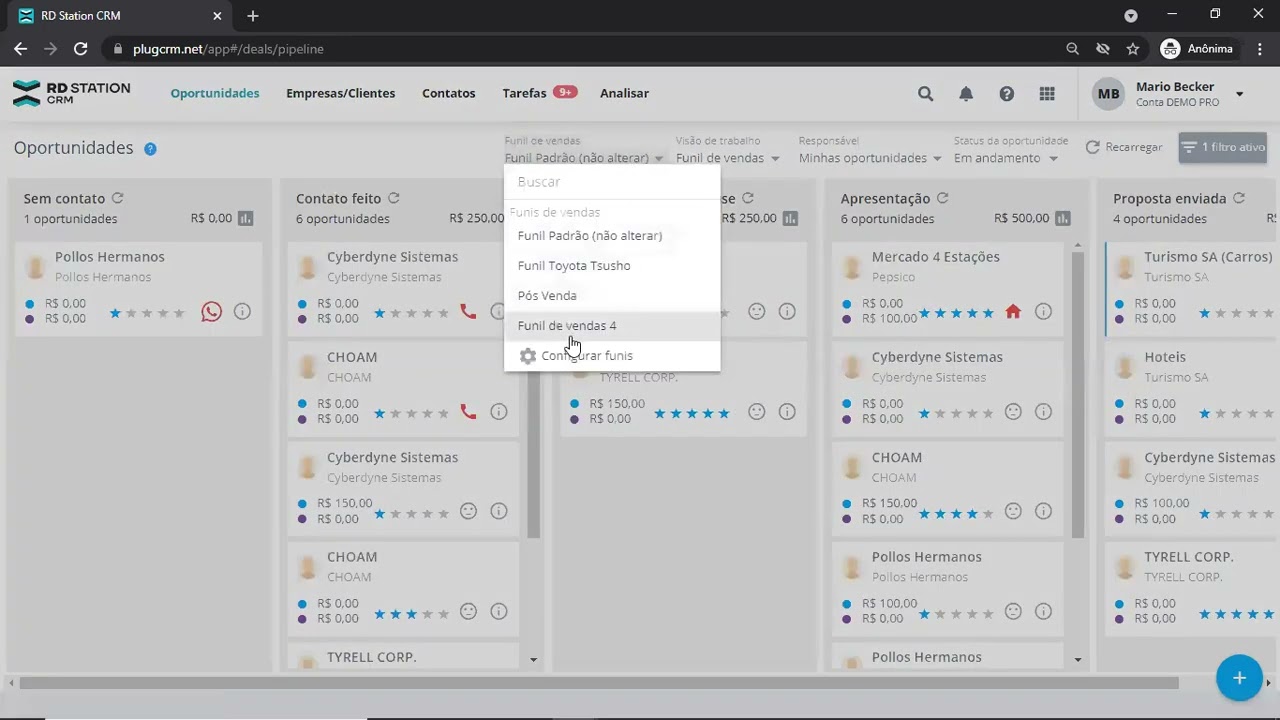
Task: Click the reload page browser button
Action: coord(81,48)
